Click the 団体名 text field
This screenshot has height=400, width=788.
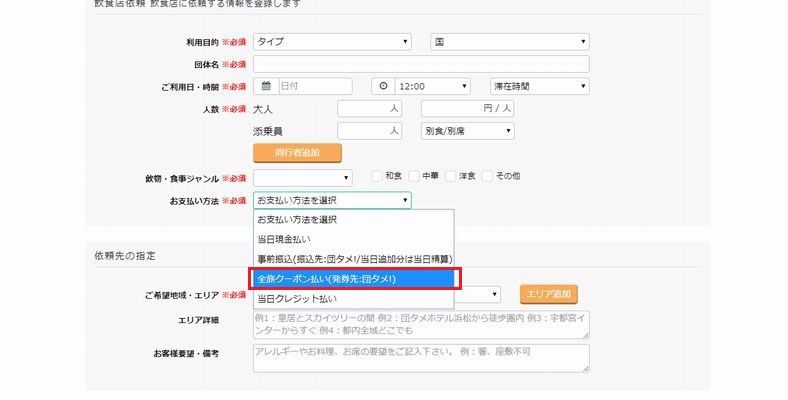pos(421,64)
